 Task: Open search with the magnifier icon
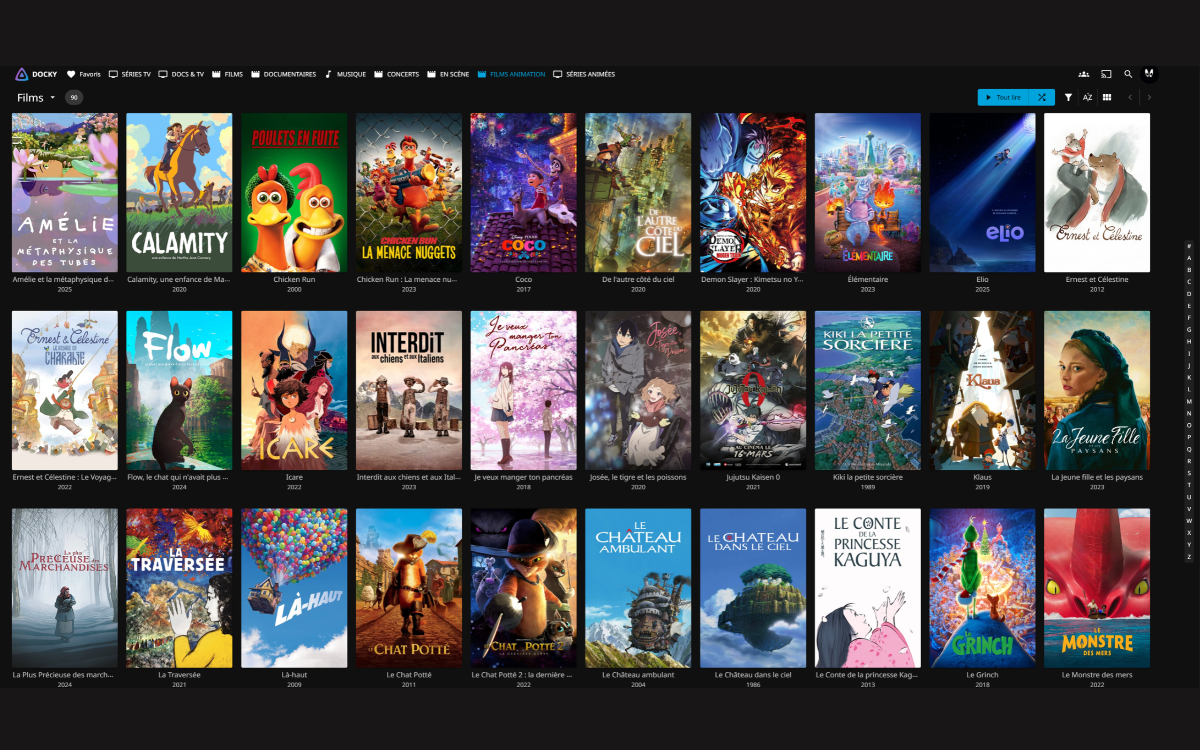1128,74
